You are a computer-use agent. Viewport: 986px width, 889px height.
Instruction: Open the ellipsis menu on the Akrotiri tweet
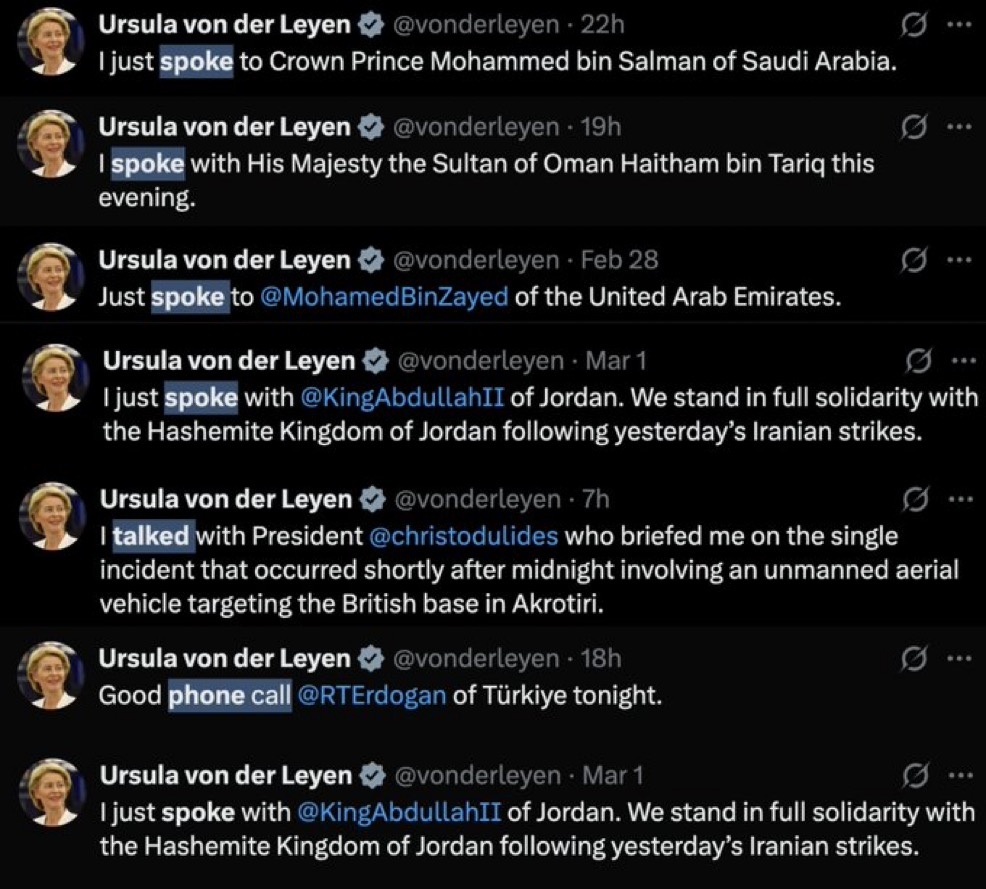coord(961,498)
